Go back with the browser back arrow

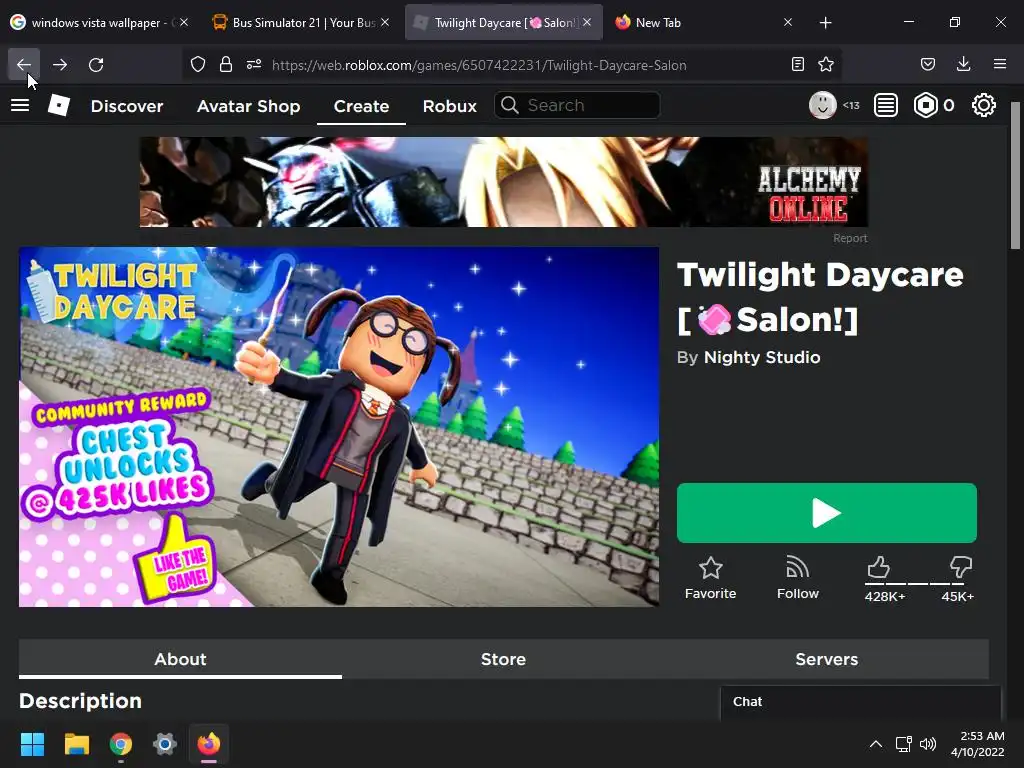(x=24, y=65)
